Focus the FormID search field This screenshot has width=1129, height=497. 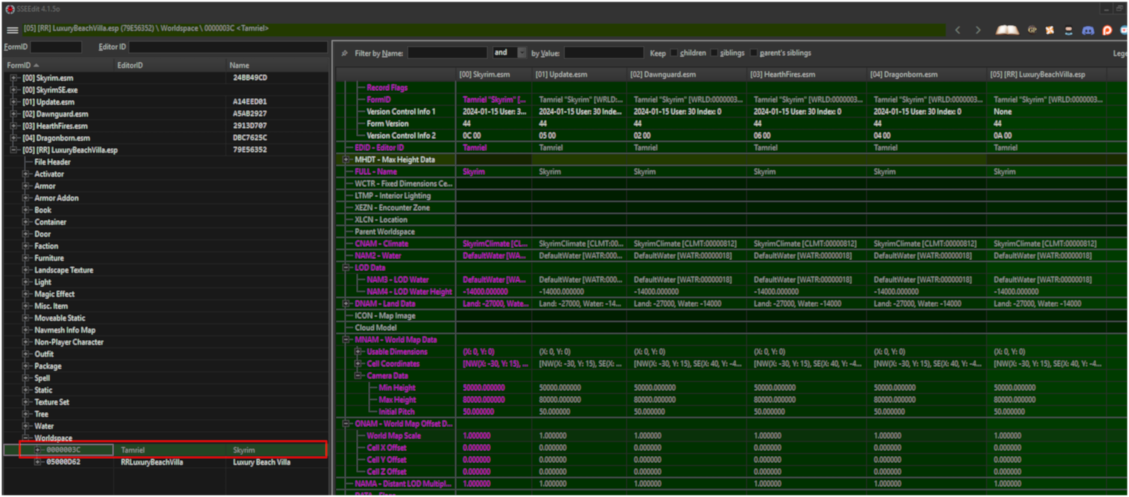(x=56, y=47)
